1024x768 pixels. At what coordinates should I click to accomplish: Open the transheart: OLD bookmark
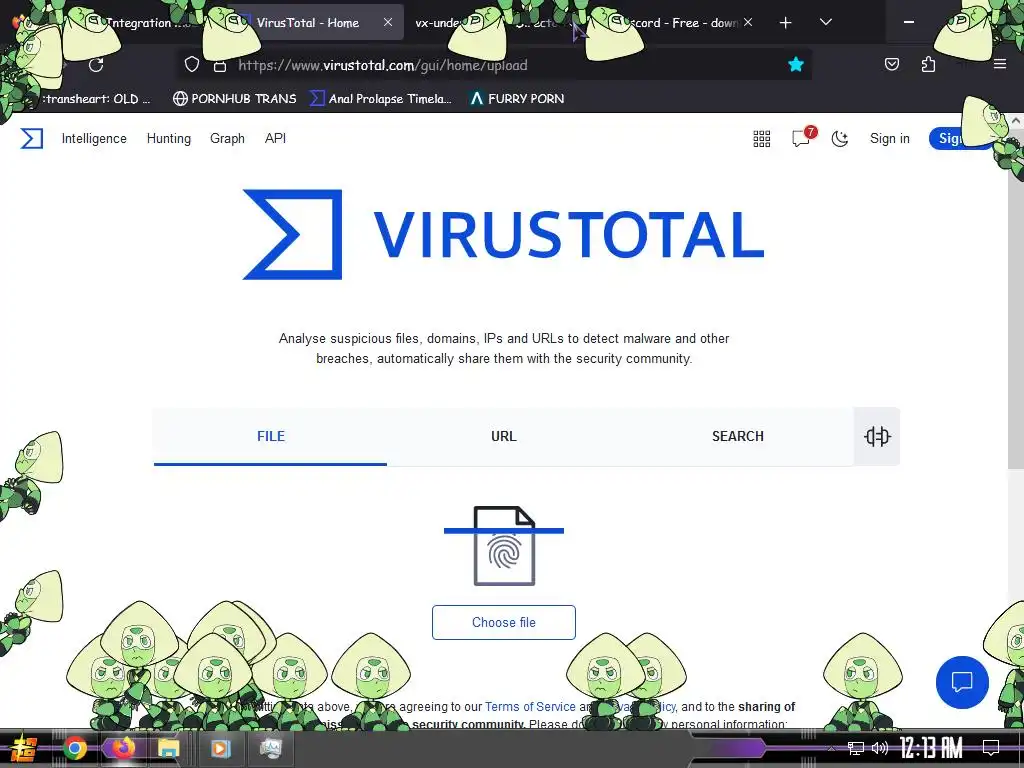tap(97, 99)
